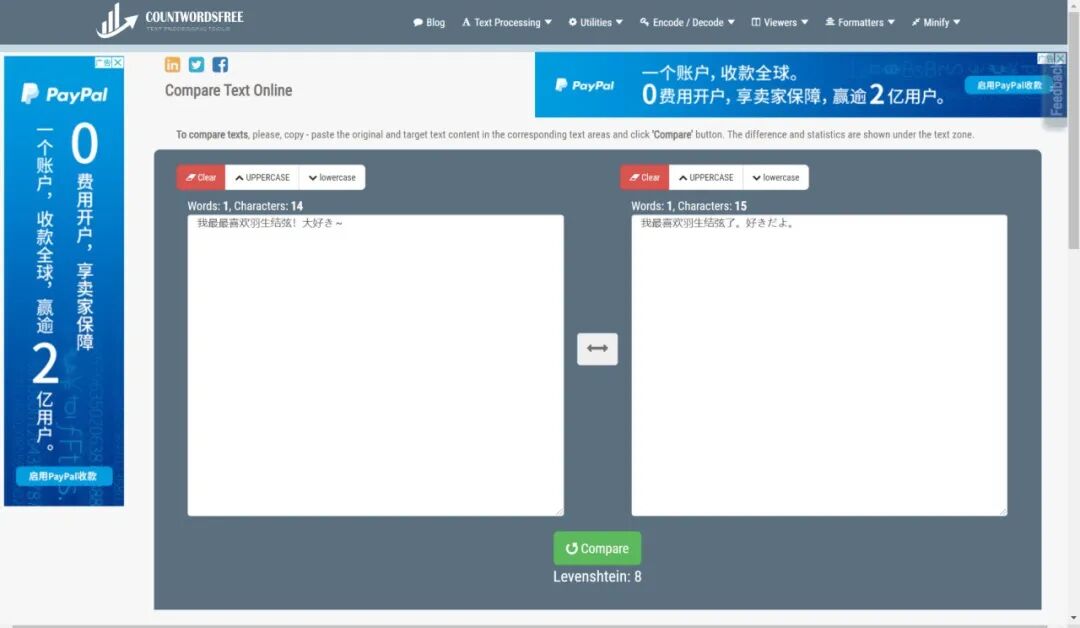Screen dimensions: 1080x628
Task: Open the Text Processing dropdown
Action: [506, 21]
